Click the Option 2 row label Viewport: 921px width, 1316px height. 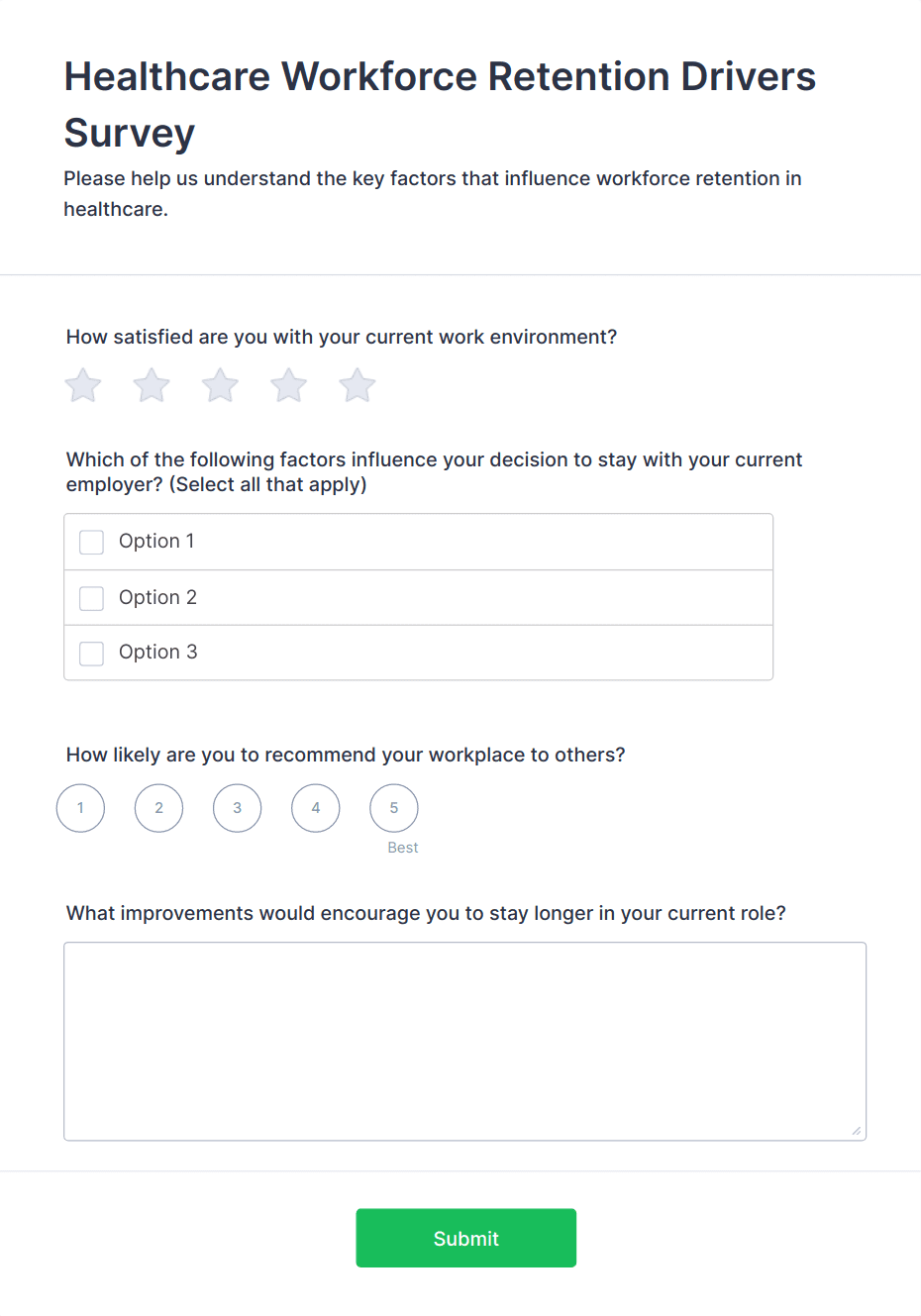click(x=157, y=598)
